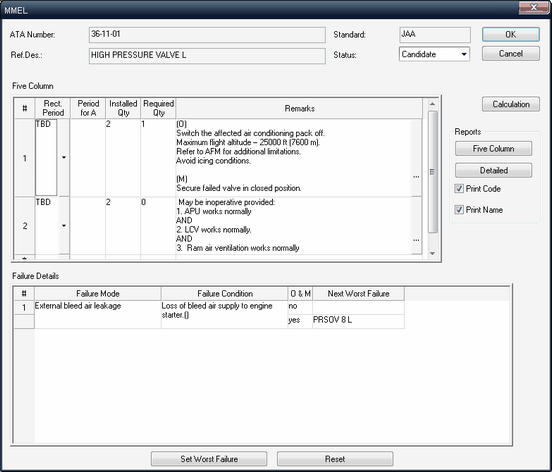
Task: Click O & M cell showing 'no'
Action: click(x=300, y=307)
